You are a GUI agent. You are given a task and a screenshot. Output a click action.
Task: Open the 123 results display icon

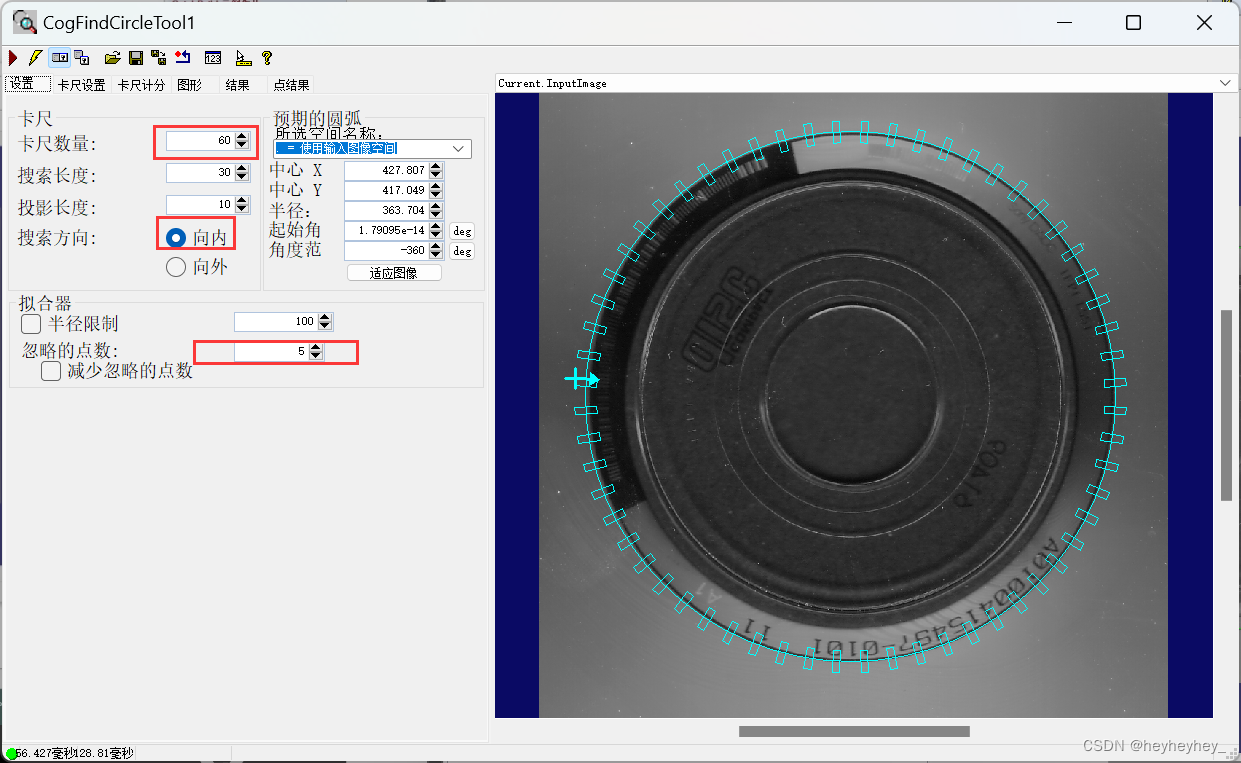coord(213,57)
